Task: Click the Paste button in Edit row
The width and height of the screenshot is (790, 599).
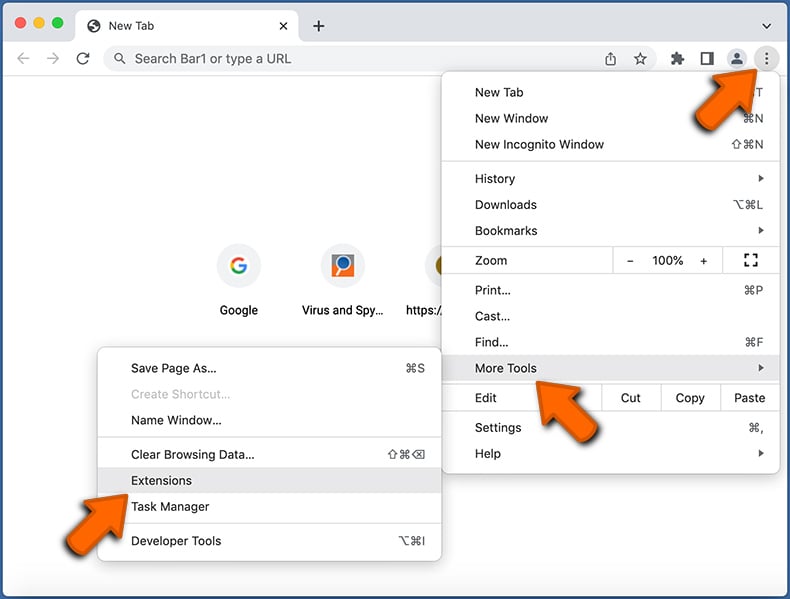Action: click(749, 398)
